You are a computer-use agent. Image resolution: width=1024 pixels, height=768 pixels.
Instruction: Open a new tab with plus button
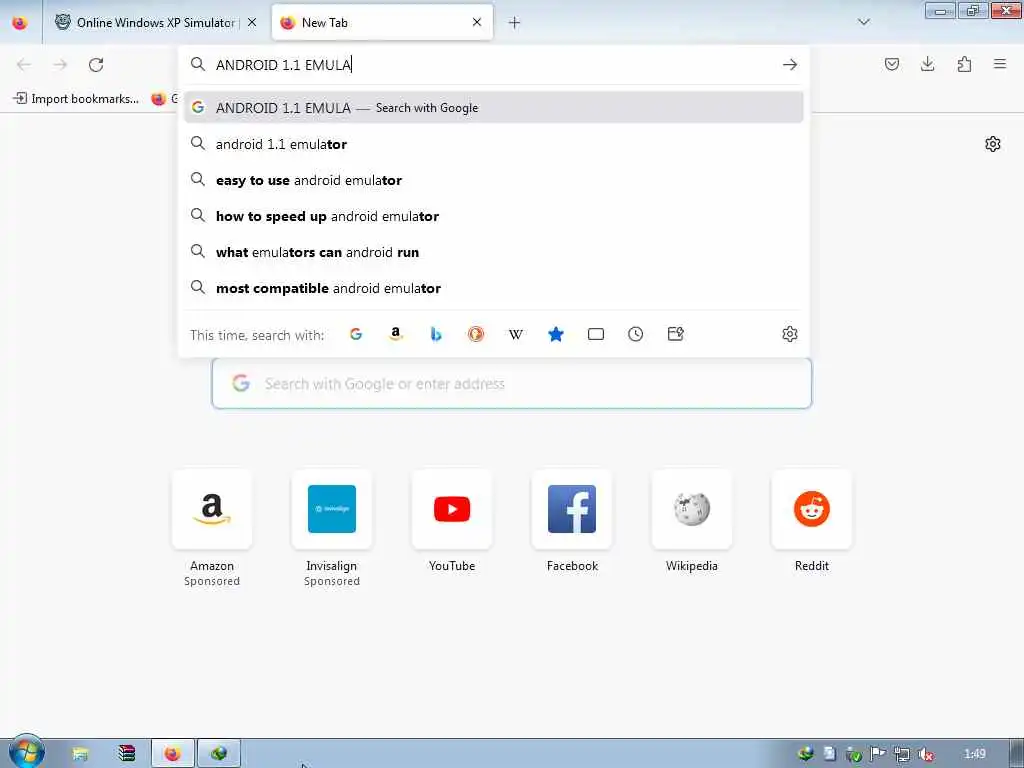point(514,23)
